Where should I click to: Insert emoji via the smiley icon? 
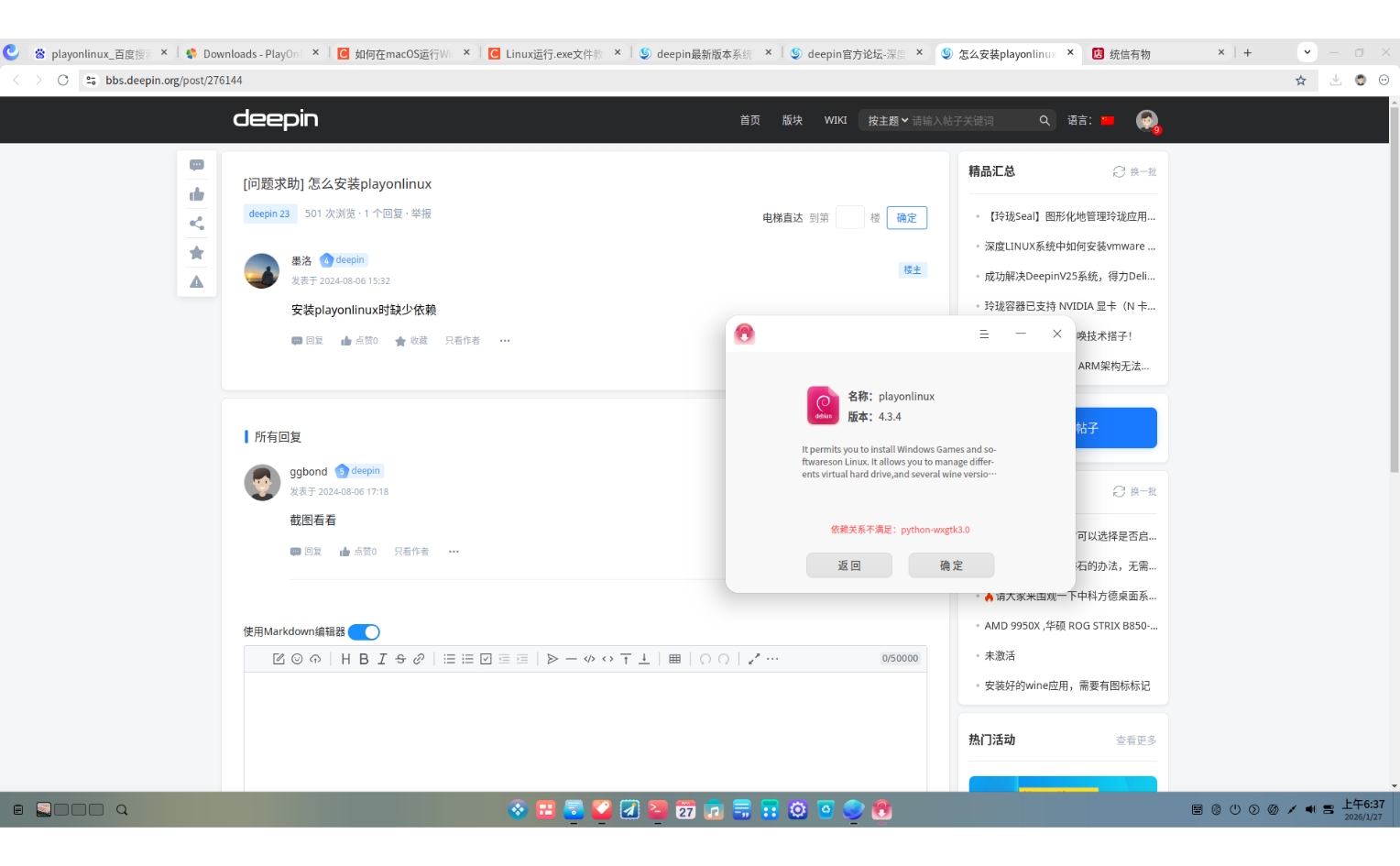click(x=297, y=659)
